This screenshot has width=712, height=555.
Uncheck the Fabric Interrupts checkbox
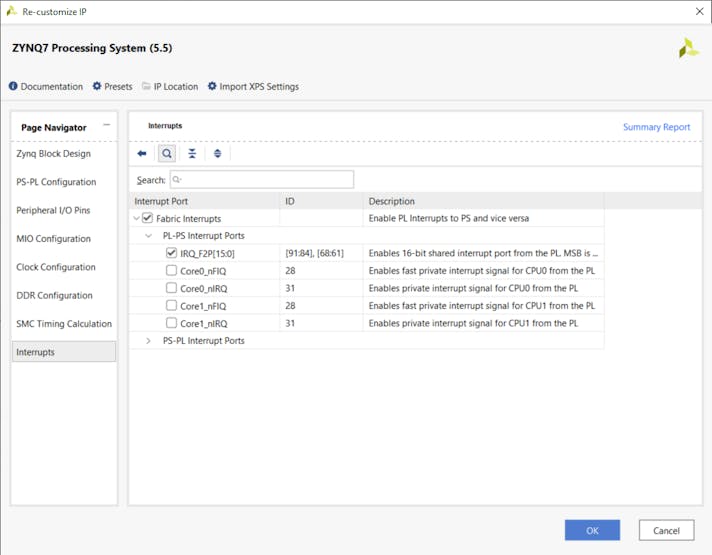[148, 218]
